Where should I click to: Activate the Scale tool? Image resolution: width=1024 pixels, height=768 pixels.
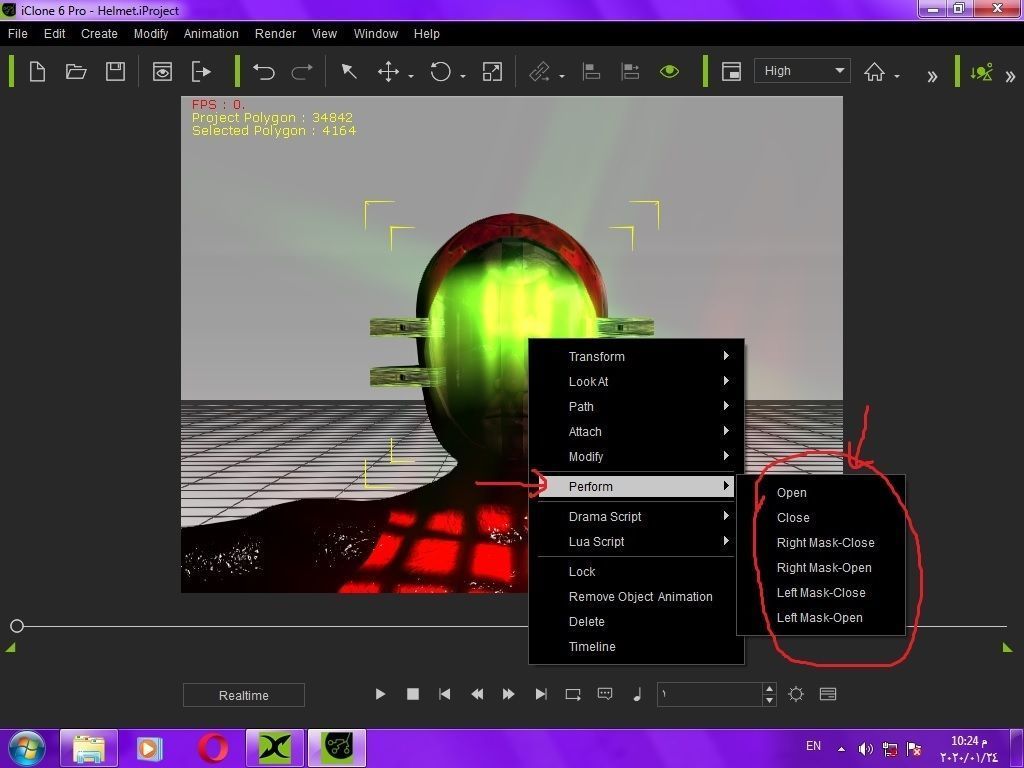tap(492, 71)
